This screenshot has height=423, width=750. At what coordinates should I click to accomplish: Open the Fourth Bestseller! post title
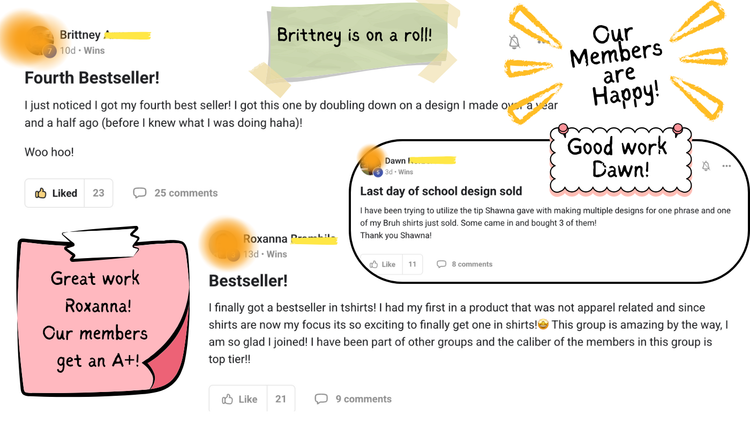(92, 75)
